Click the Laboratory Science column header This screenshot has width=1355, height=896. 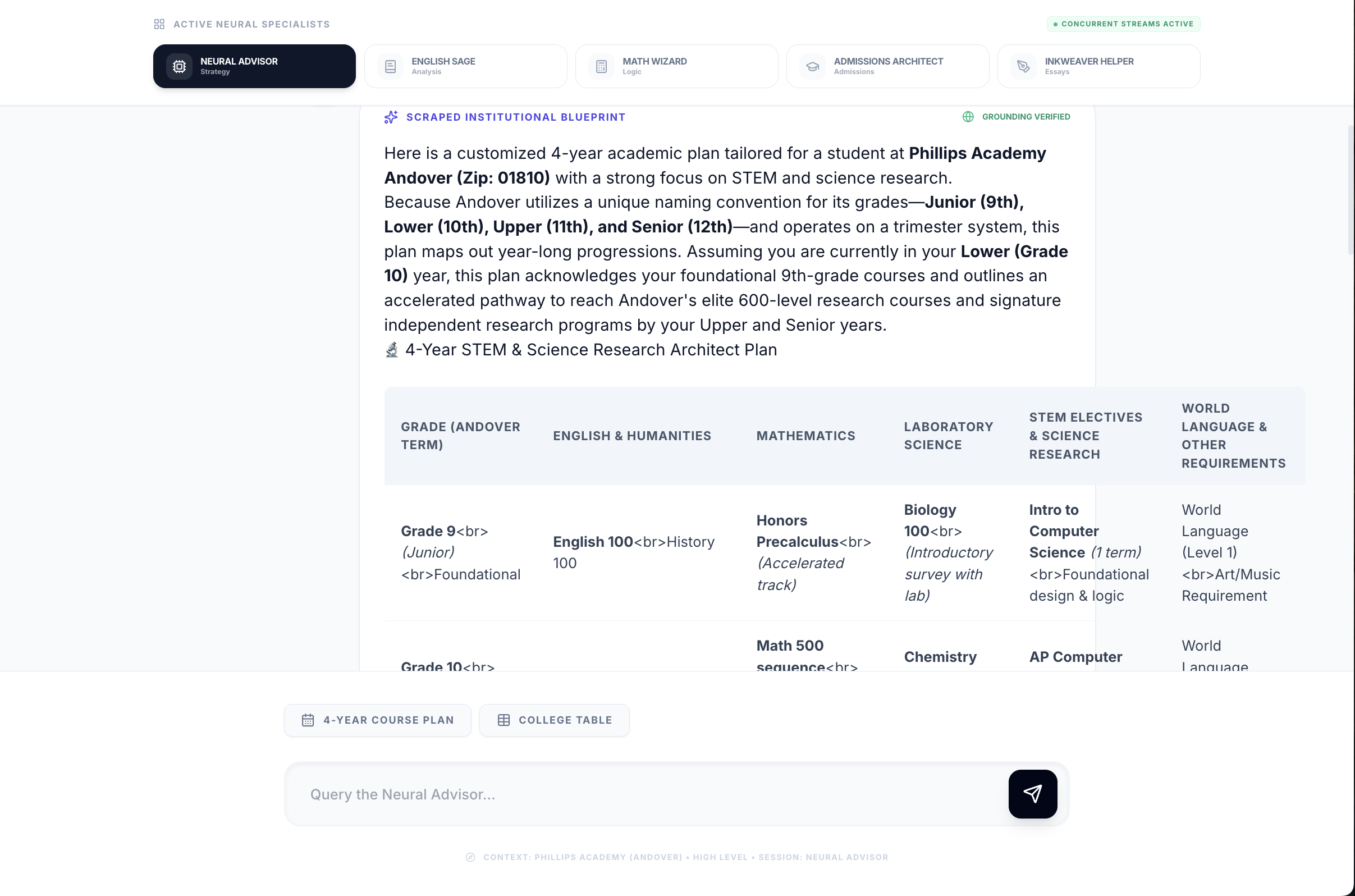point(949,436)
